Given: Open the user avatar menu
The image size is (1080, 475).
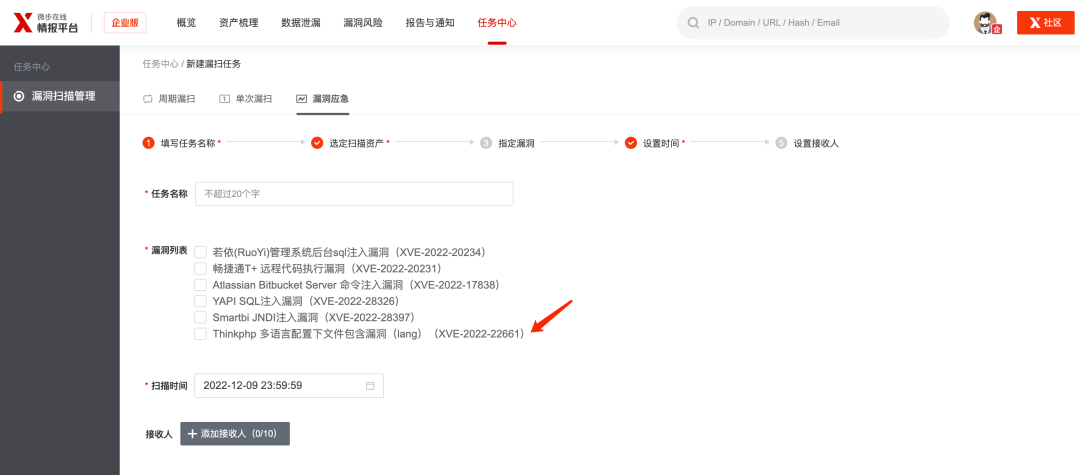Looking at the screenshot, I should pyautogui.click(x=986, y=23).
